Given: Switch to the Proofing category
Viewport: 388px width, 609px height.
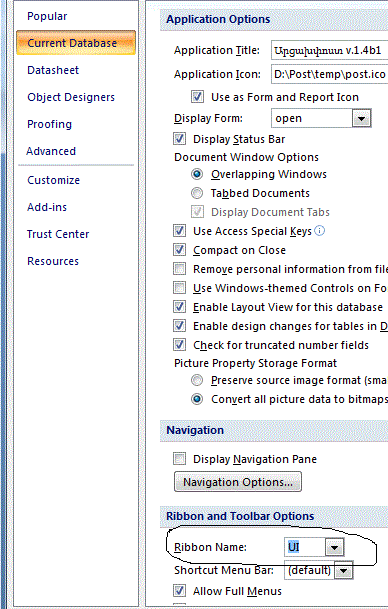Looking at the screenshot, I should [x=49, y=124].
